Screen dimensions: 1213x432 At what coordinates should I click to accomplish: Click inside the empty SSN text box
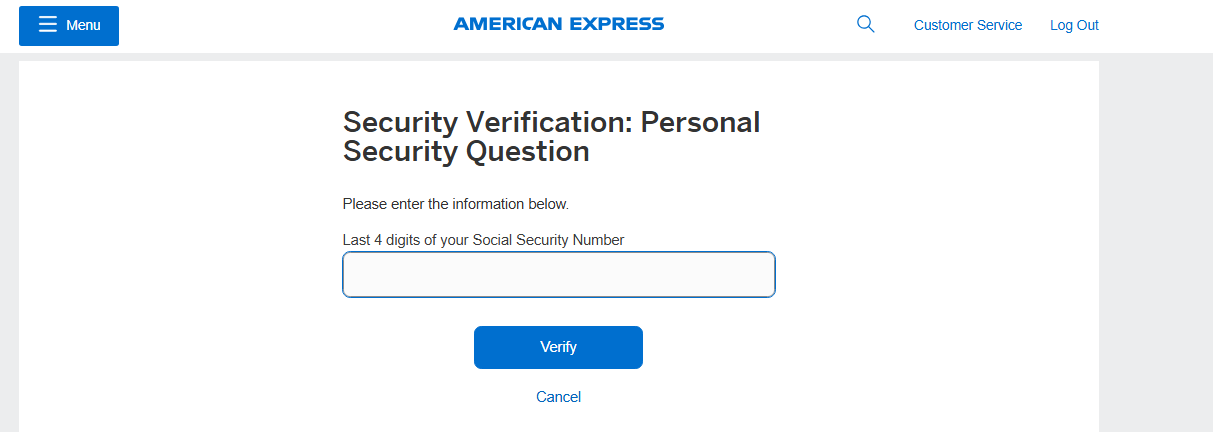point(558,275)
